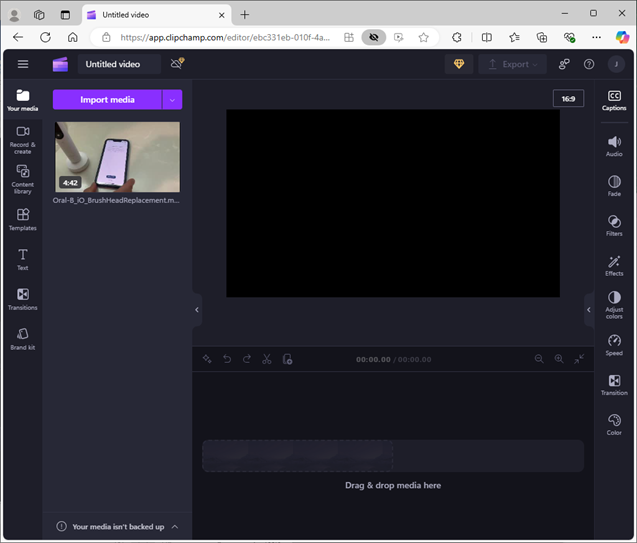
Task: Click the share feedback people icon
Action: tap(564, 64)
